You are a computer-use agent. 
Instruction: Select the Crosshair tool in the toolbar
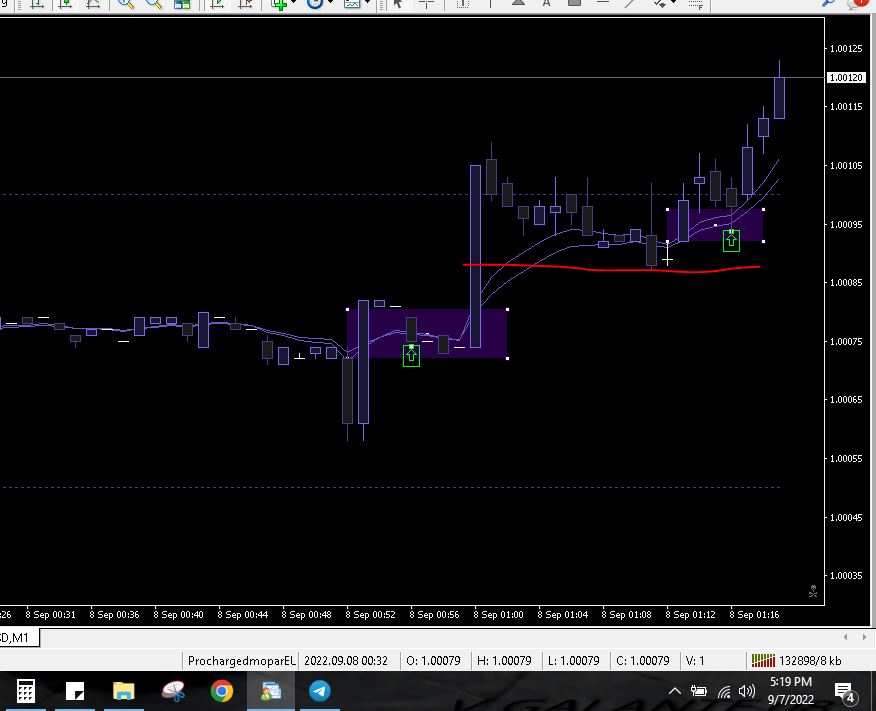(x=426, y=3)
